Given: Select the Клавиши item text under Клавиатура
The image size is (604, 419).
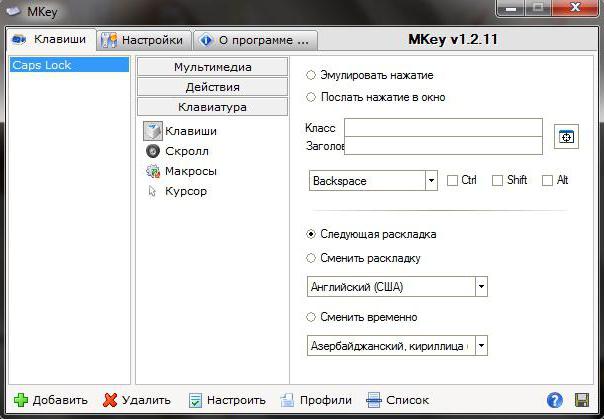Looking at the screenshot, I should (191, 131).
